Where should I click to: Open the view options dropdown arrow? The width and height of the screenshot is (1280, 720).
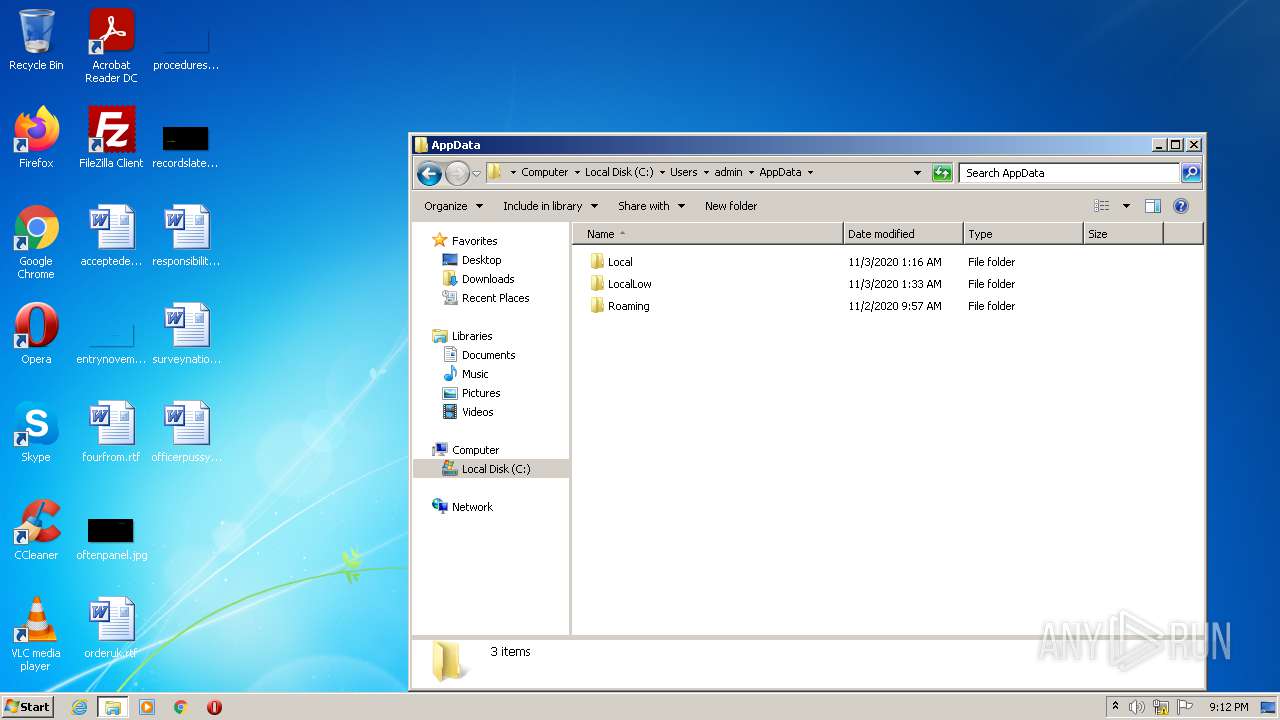[1126, 206]
